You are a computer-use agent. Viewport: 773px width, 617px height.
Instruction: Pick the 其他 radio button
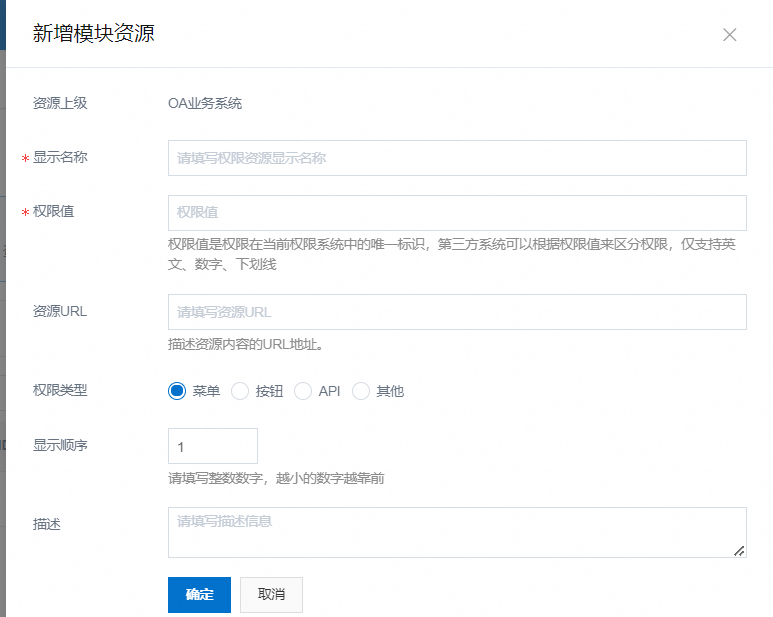[x=361, y=391]
